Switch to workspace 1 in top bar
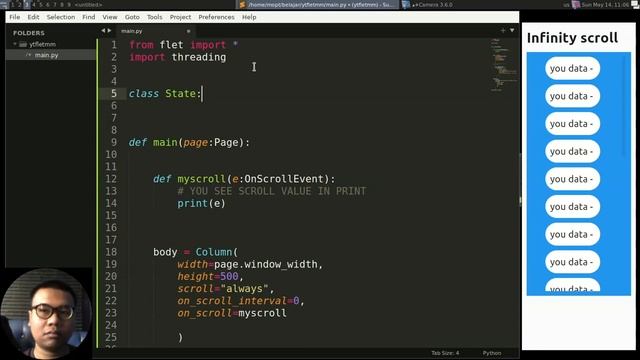 pos(12,5)
